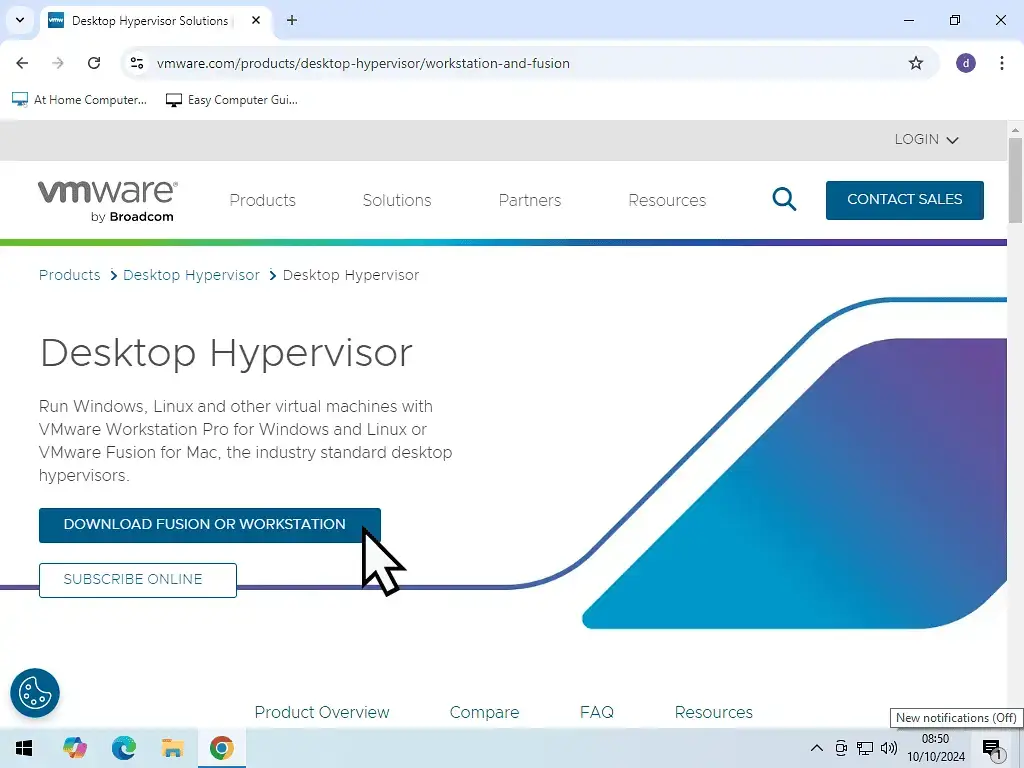The image size is (1024, 768).
Task: Show hidden system tray icons
Action: (816, 748)
